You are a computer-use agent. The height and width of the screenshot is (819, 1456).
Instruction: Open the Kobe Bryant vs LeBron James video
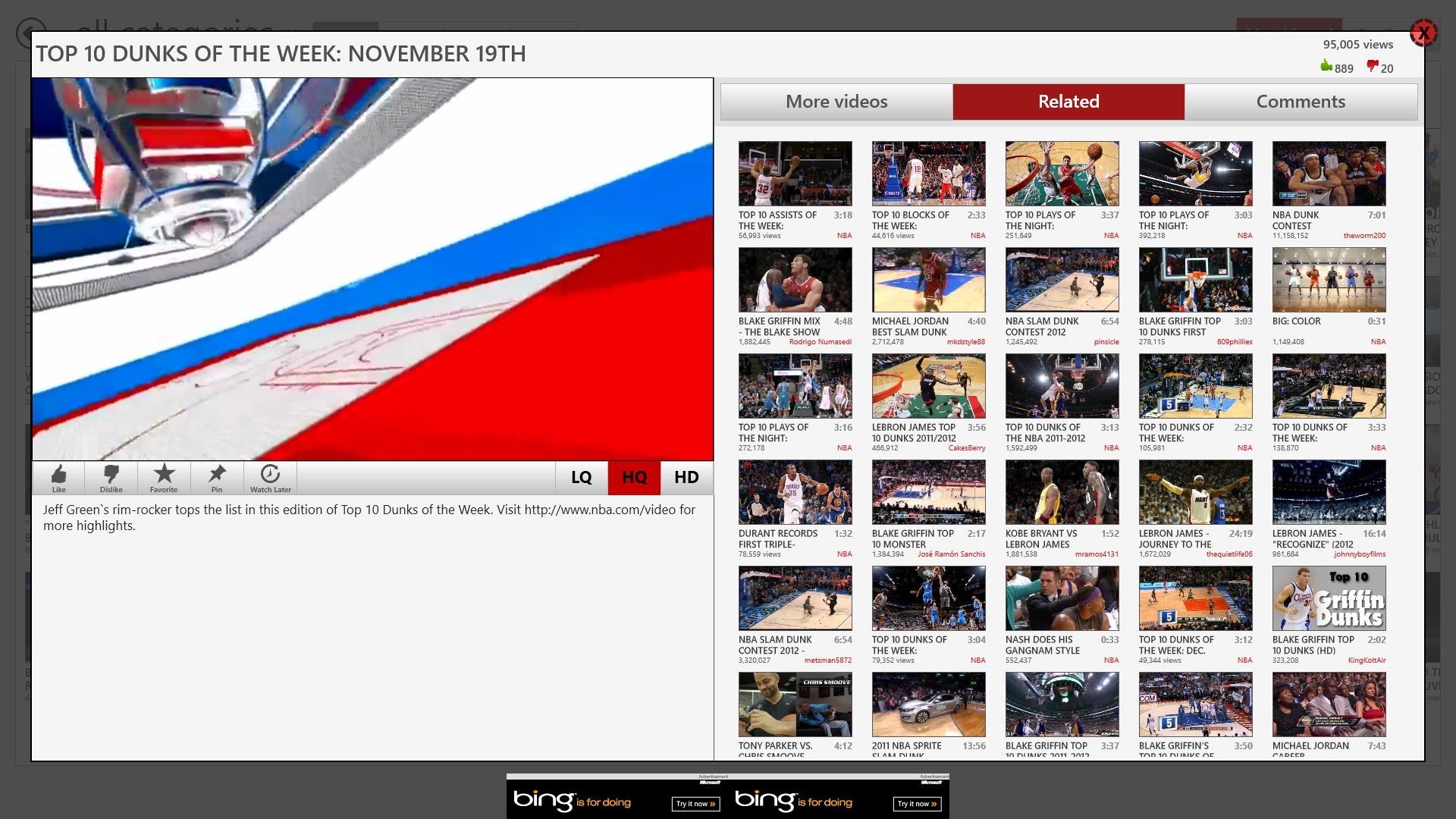1062,491
